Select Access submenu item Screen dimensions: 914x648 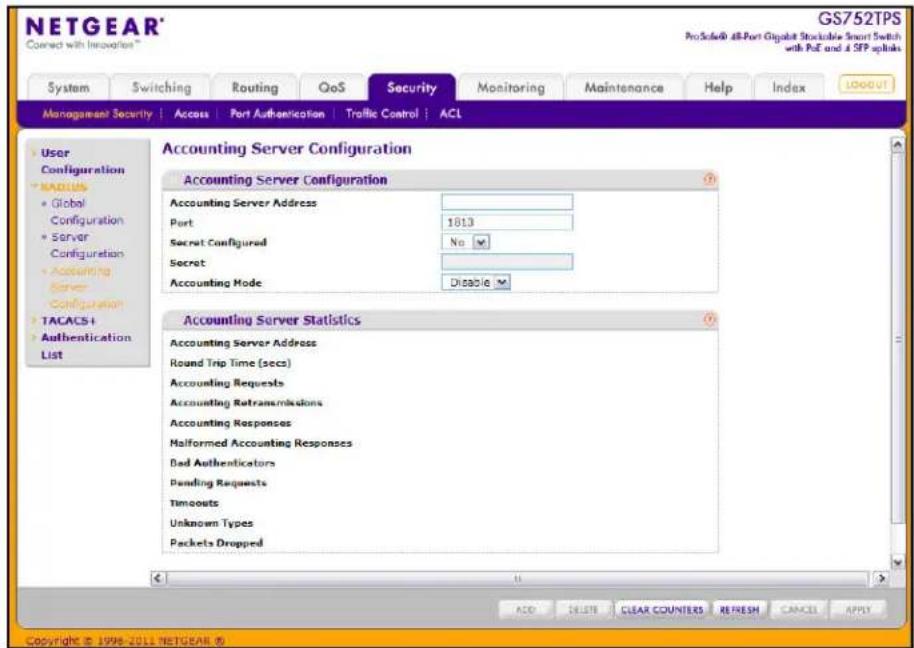point(191,114)
